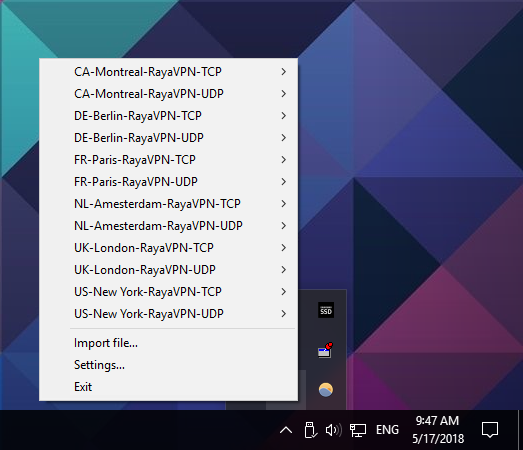Open Settings... from the context menu
Screen dimensions: 523x450
tap(168, 365)
